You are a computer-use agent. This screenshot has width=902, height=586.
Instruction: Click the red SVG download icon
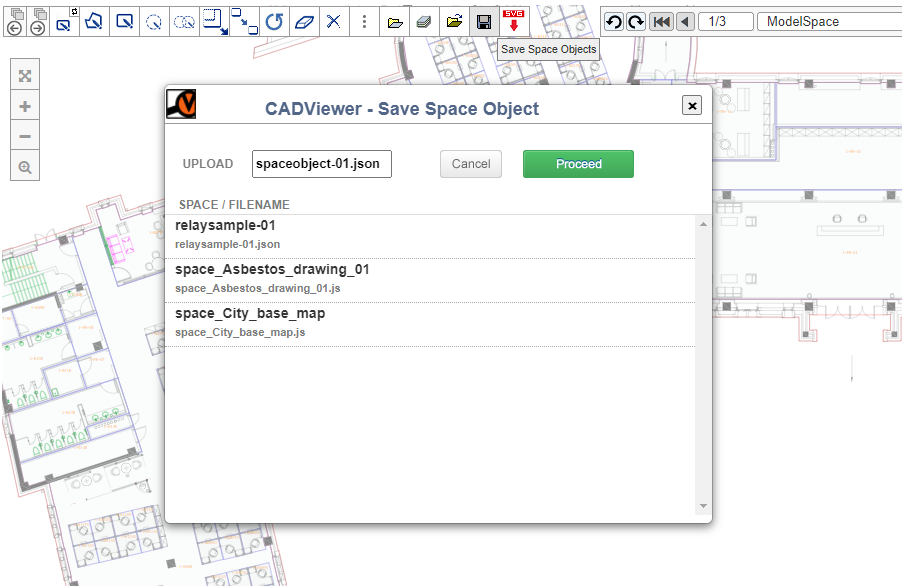pos(514,22)
